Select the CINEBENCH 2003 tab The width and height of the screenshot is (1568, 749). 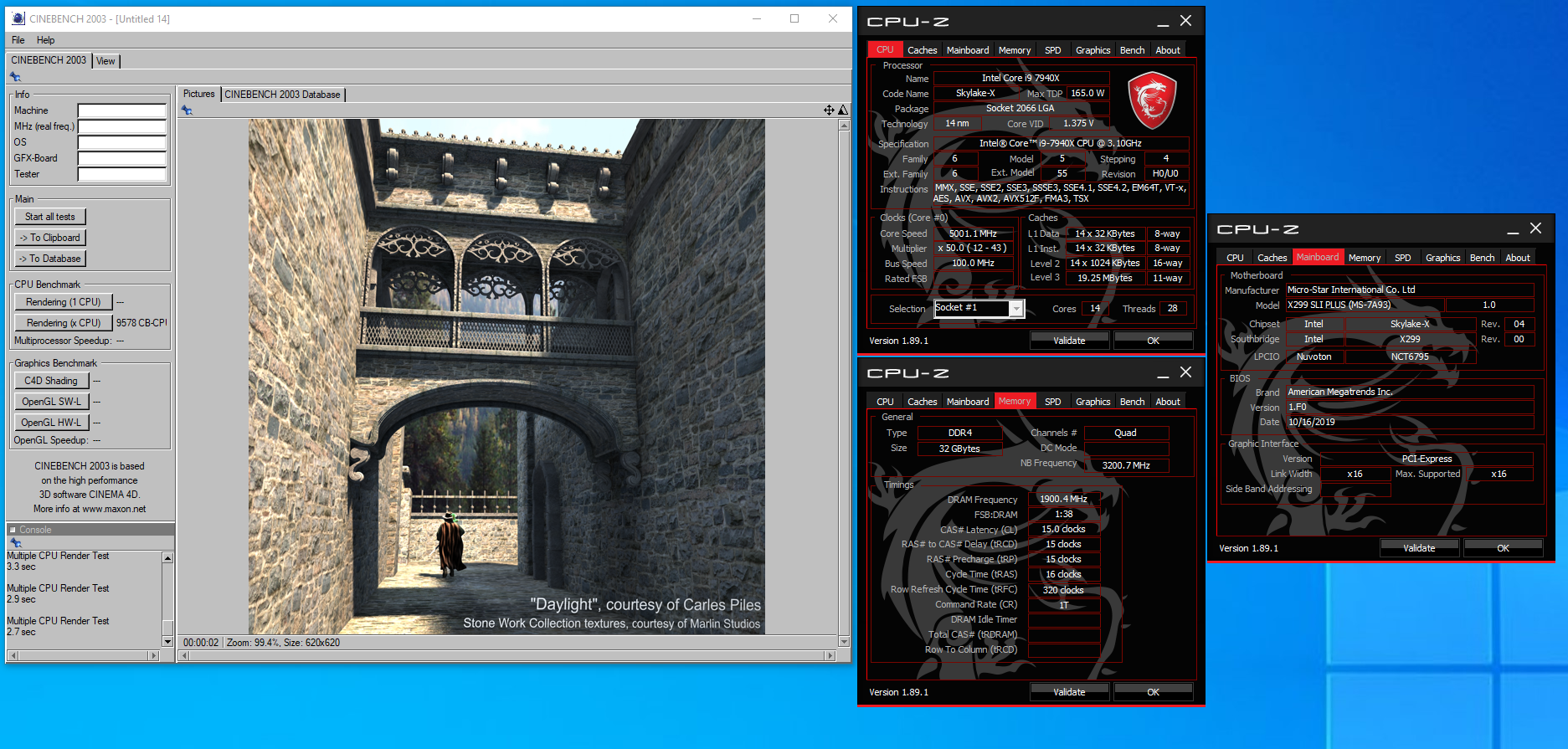pyautogui.click(x=49, y=60)
